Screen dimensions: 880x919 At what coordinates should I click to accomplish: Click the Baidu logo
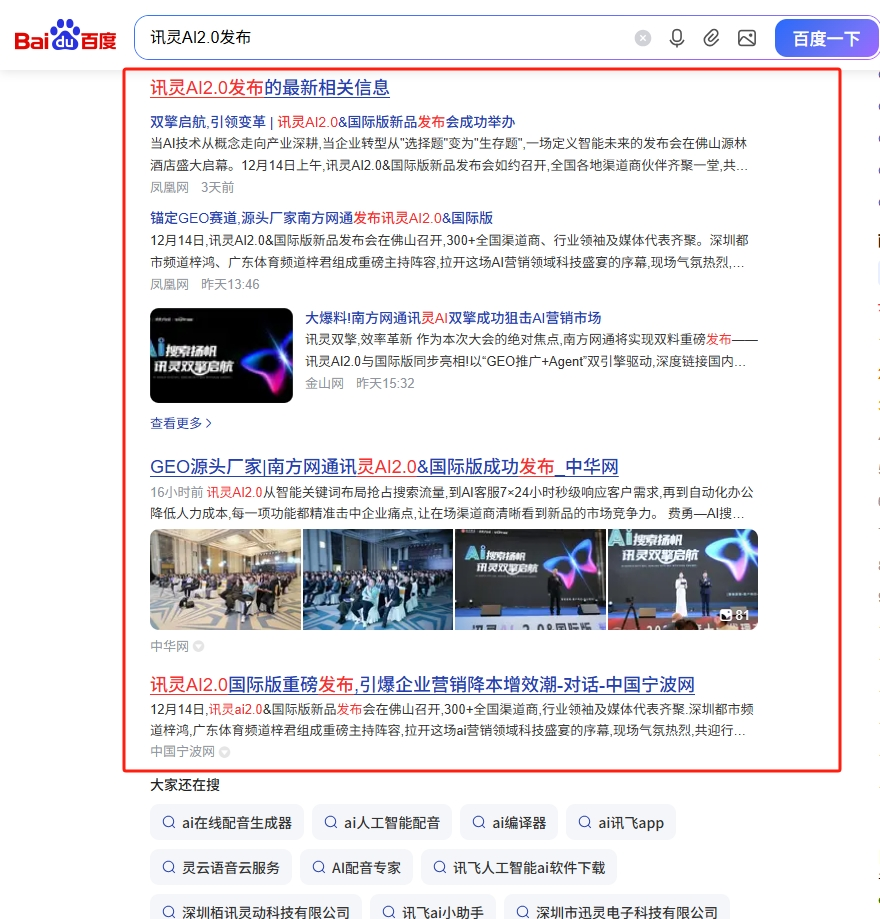(x=65, y=38)
